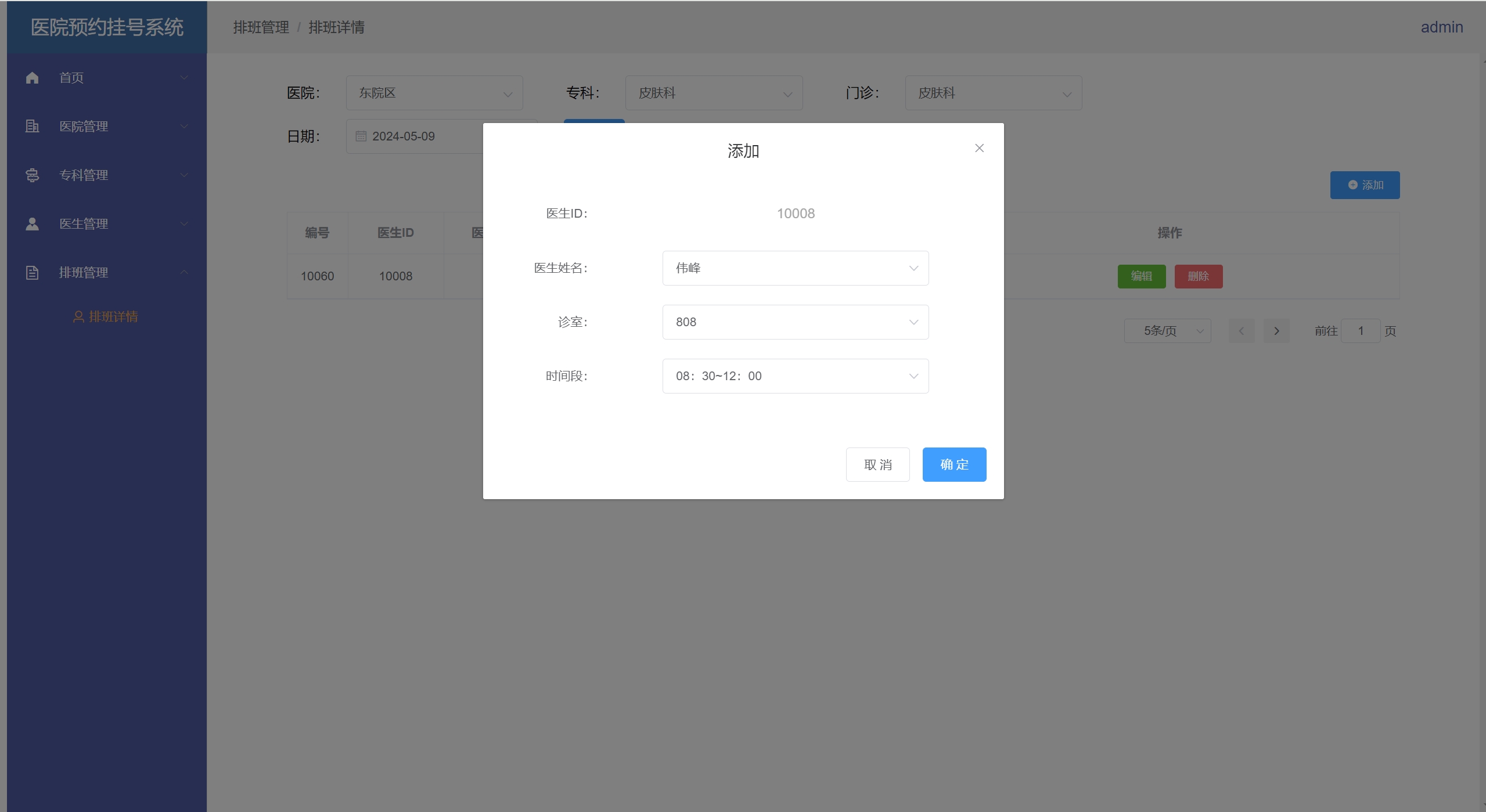Click the doctor management person icon

tap(33, 223)
